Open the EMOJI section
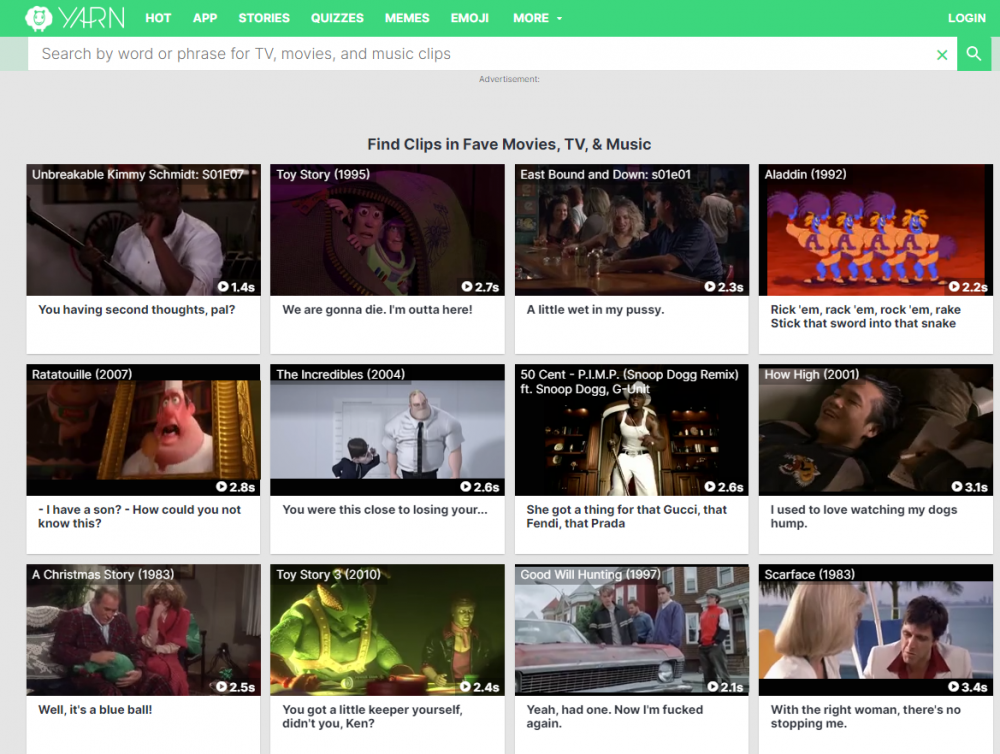 470,18
